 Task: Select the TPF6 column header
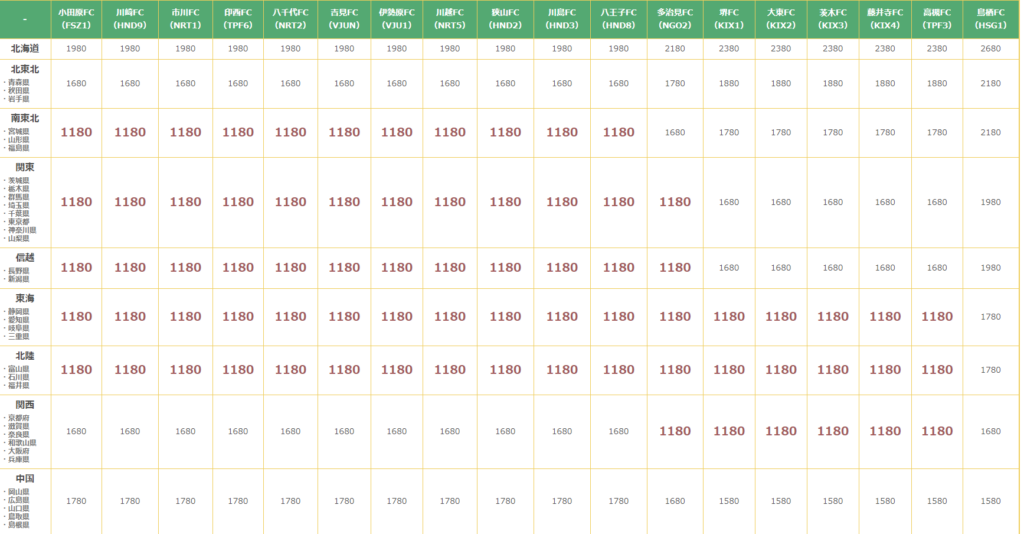point(238,18)
